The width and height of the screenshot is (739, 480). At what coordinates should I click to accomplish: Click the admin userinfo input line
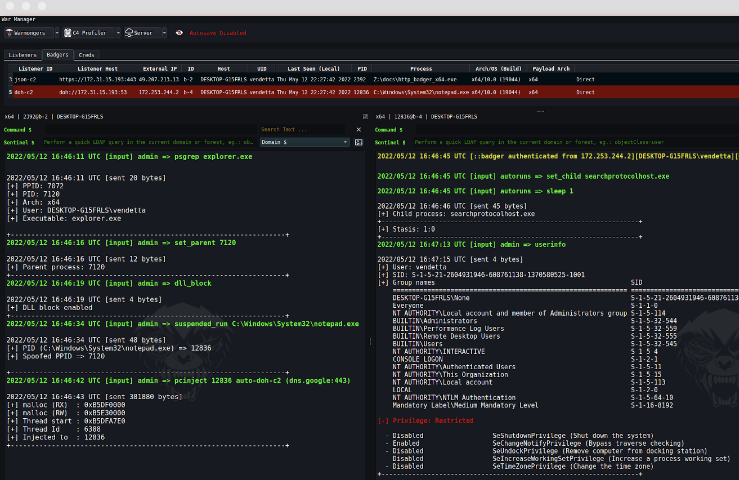[471, 245]
